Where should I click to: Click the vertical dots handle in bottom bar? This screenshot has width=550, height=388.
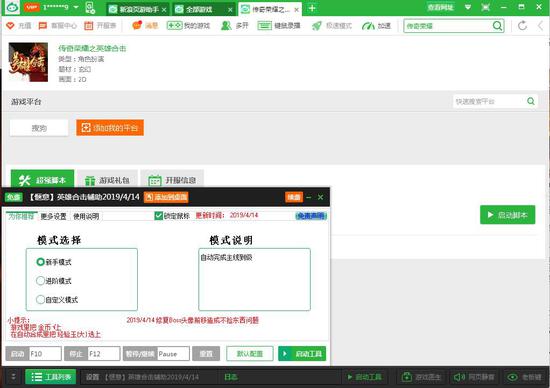(x=13, y=377)
